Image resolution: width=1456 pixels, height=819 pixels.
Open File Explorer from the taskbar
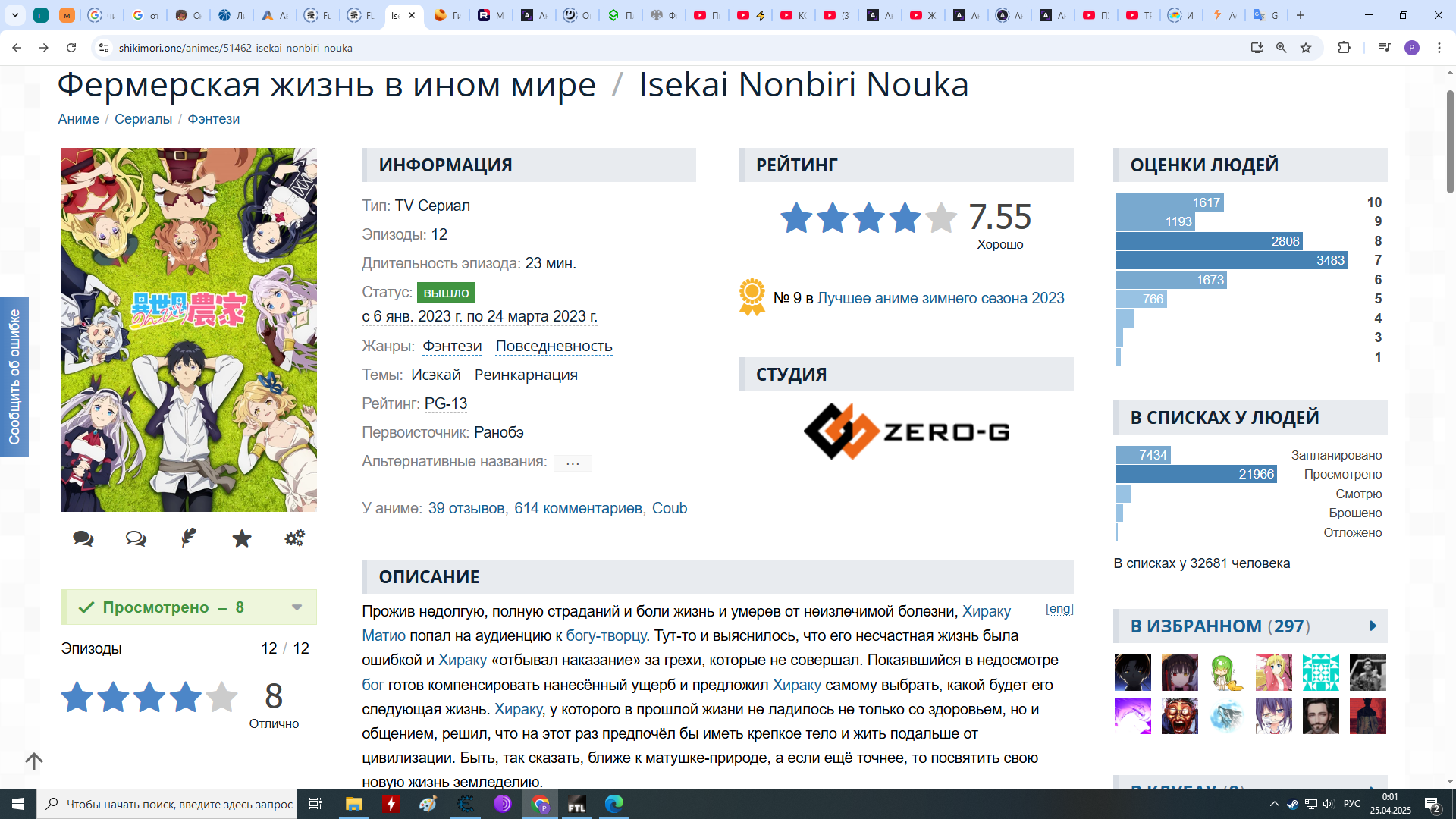[354, 804]
